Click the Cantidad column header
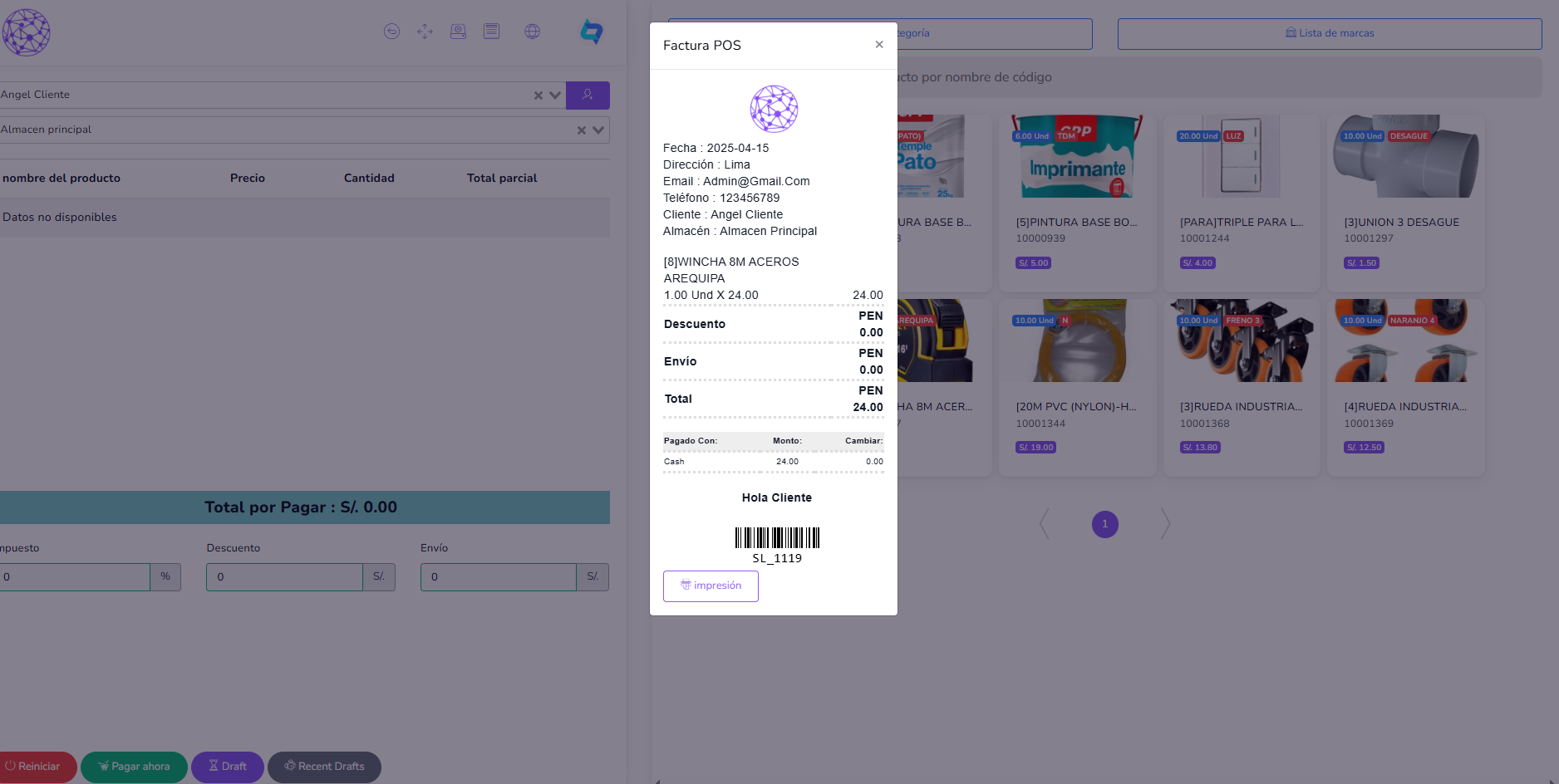 [x=369, y=179]
